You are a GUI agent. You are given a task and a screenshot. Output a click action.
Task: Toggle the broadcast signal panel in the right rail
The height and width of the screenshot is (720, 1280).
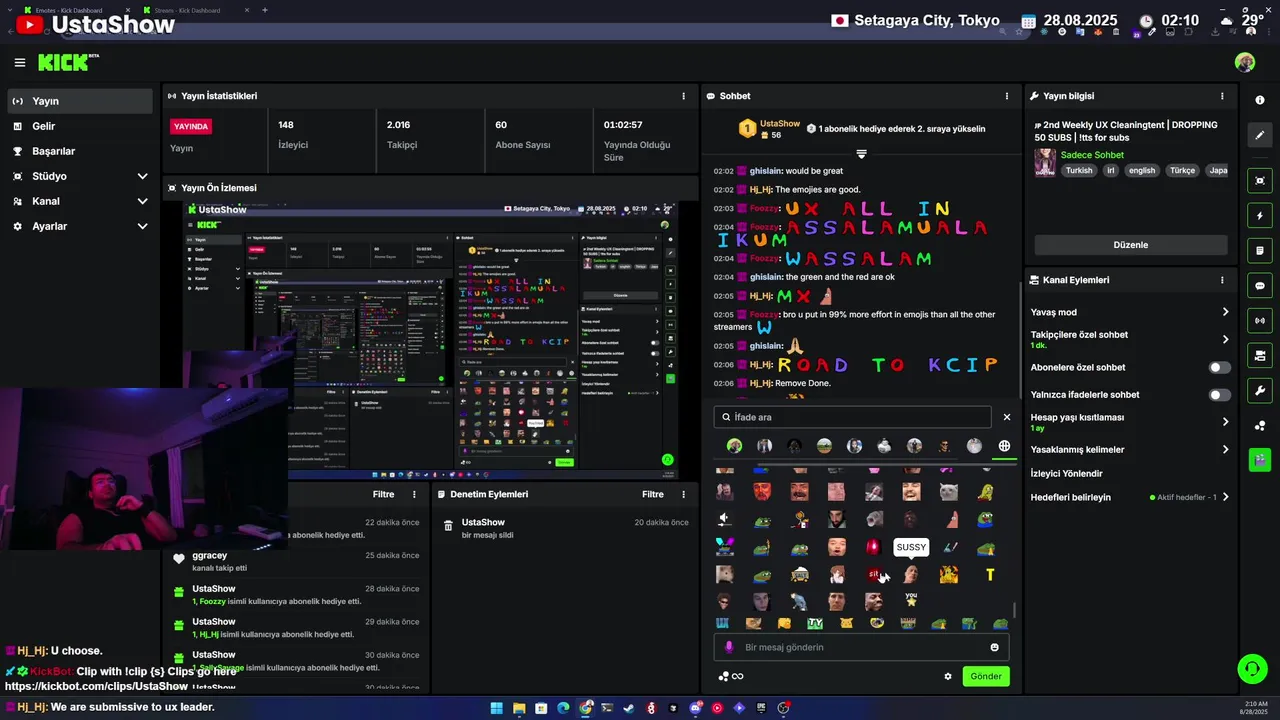(x=1260, y=320)
